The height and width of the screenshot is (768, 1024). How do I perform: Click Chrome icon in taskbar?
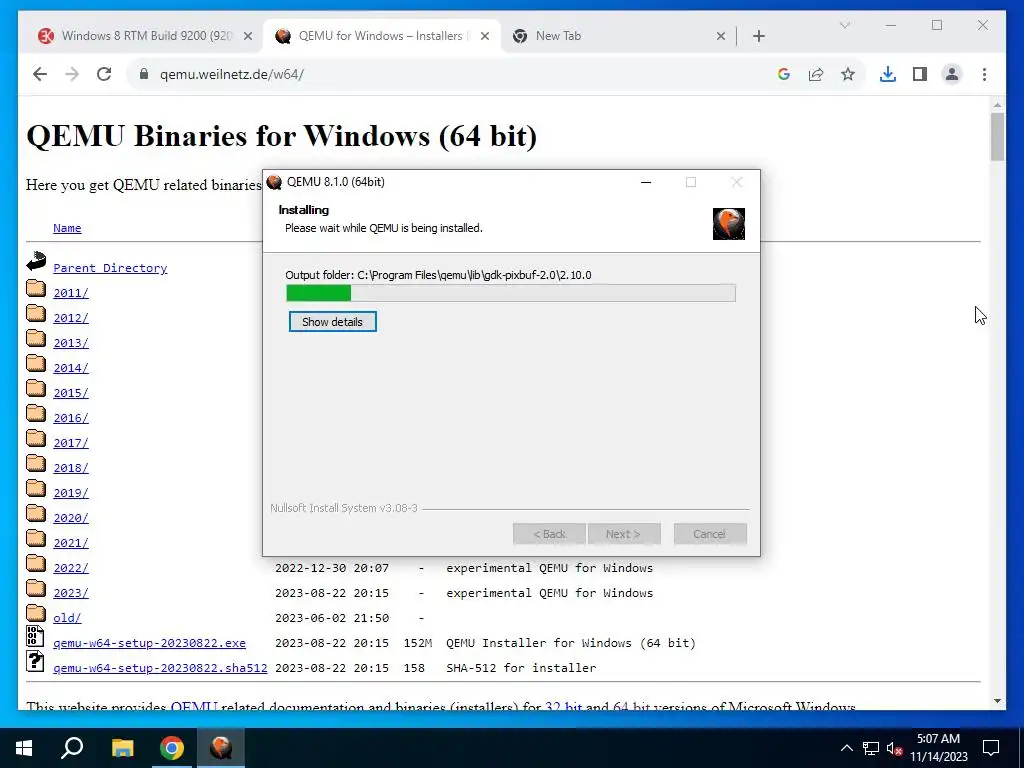click(172, 748)
